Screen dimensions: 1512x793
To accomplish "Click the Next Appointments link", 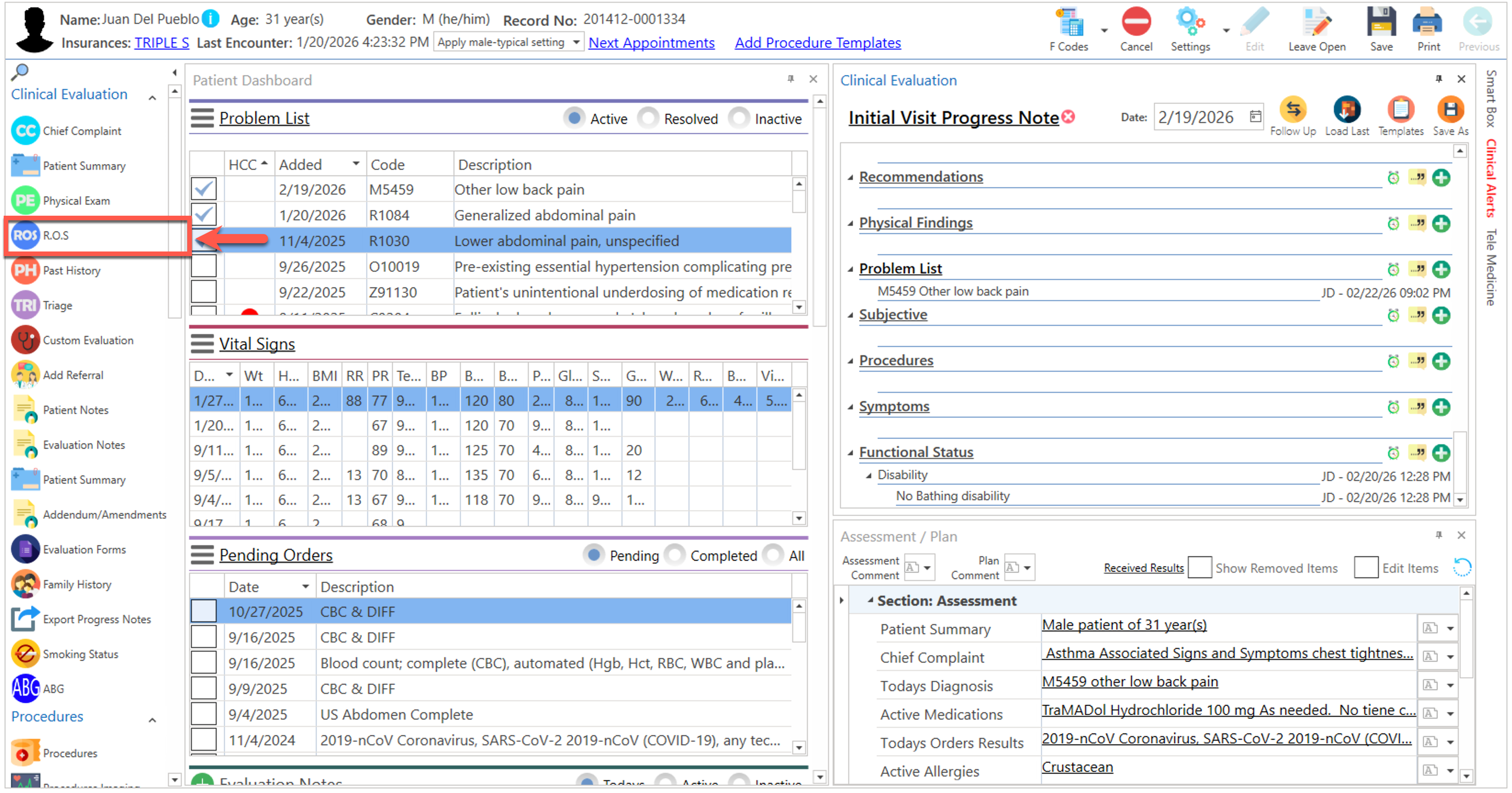I will [651, 43].
